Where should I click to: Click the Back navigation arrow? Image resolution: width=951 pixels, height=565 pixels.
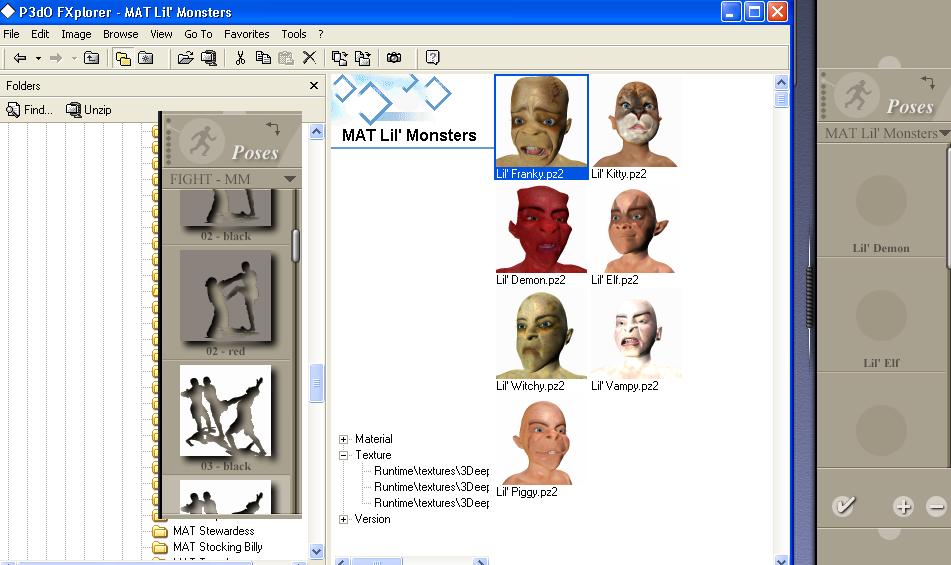tap(19, 58)
